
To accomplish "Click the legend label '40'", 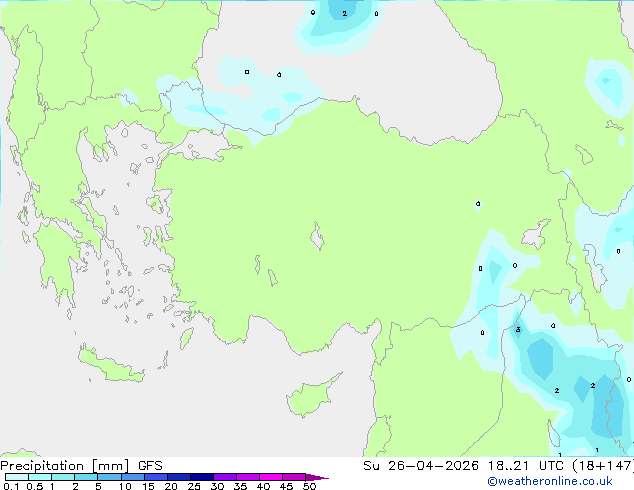I will (263, 486).
